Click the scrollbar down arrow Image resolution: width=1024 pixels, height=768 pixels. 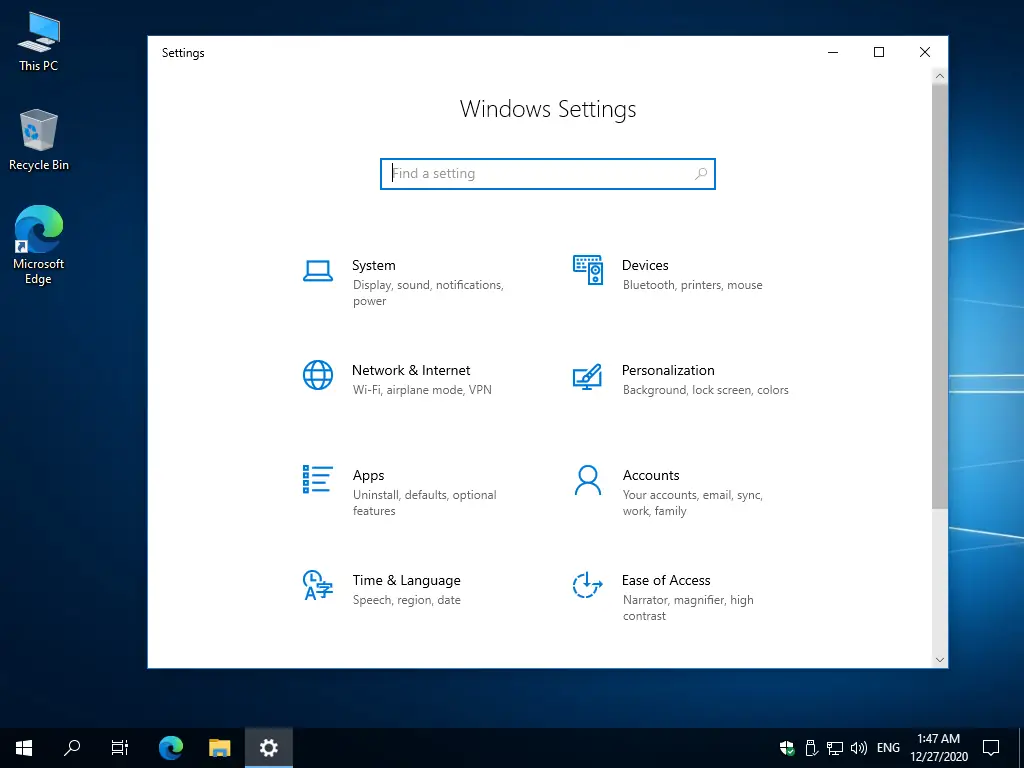[940, 660]
